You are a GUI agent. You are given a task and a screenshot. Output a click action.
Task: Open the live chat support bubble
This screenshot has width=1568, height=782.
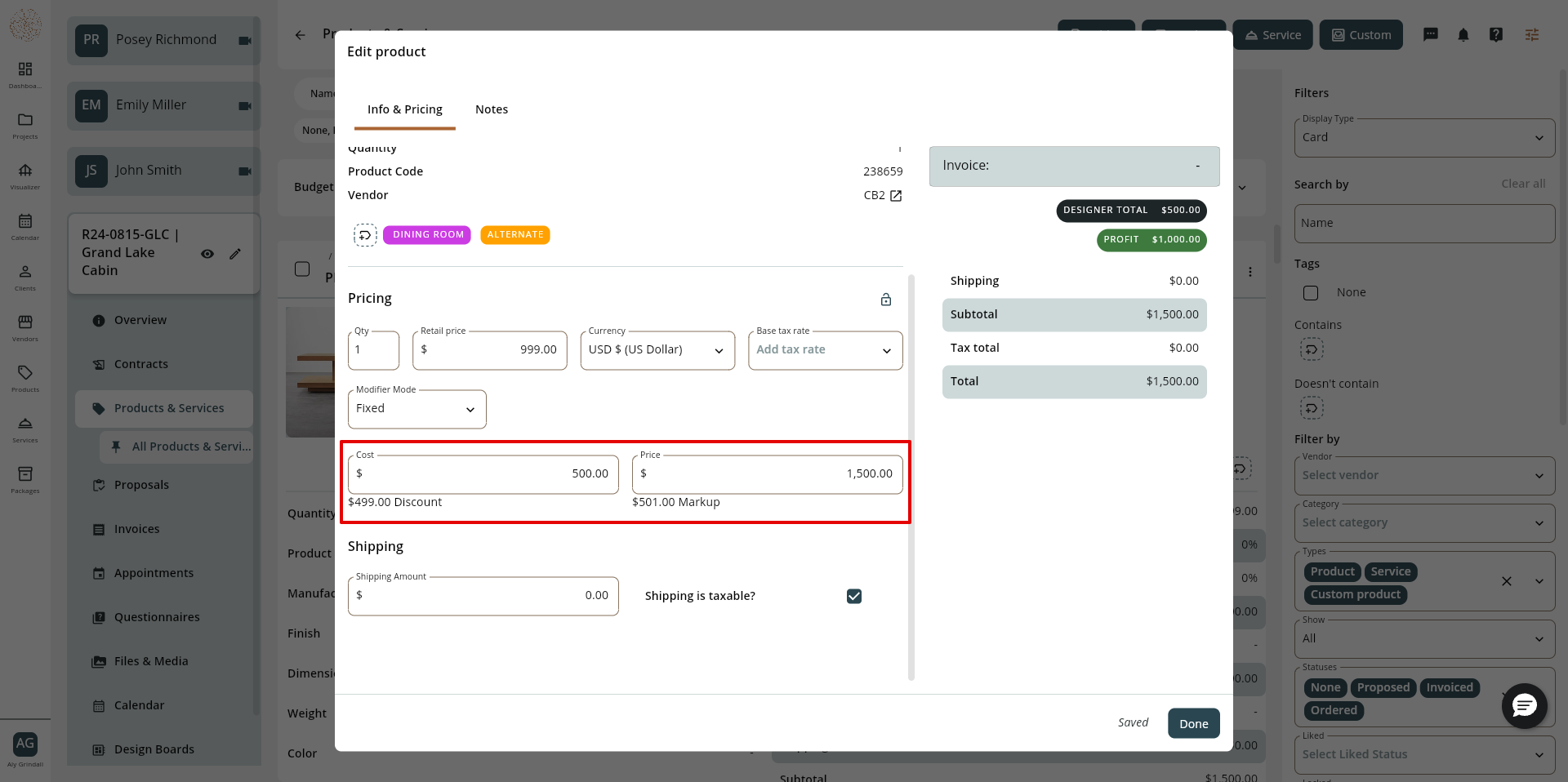1525,706
